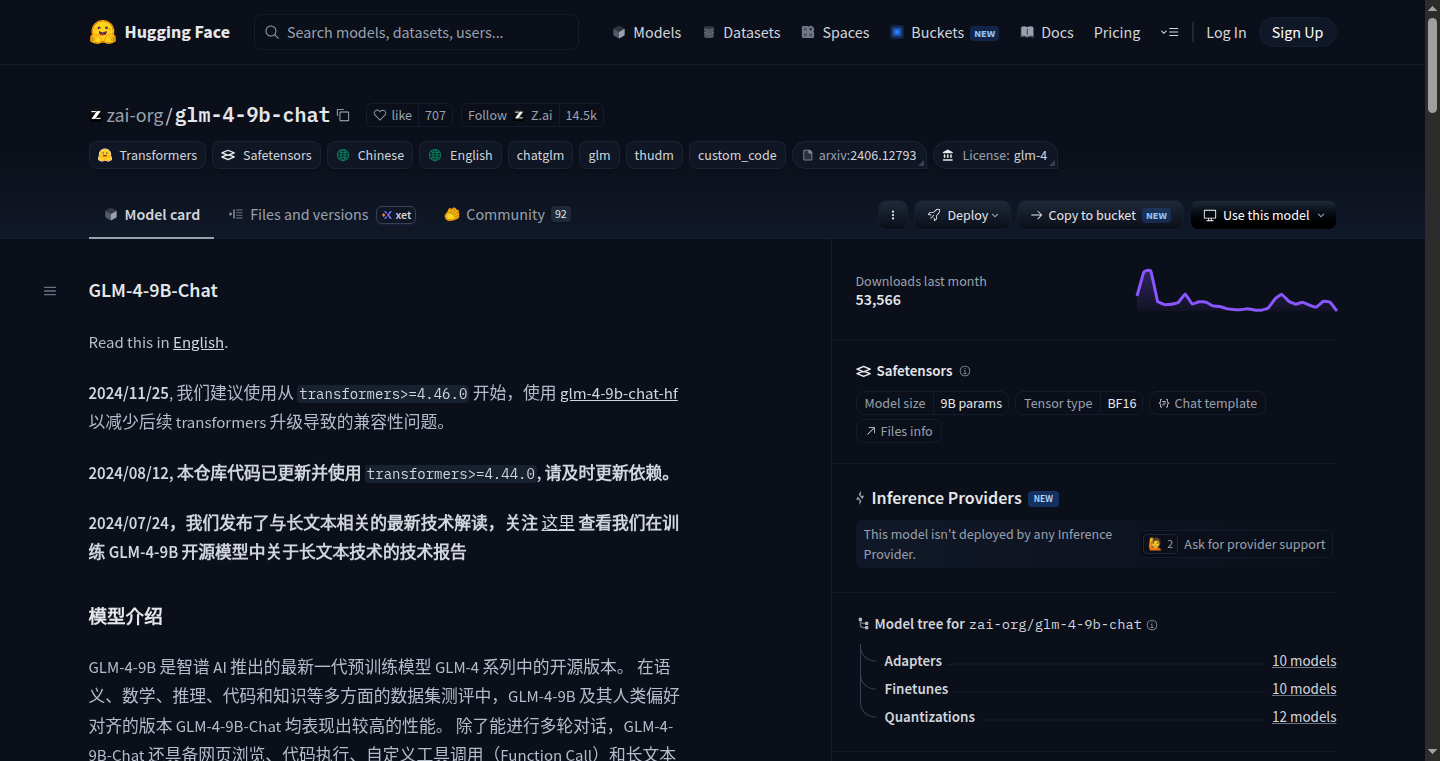Click the like heart button
This screenshot has height=761, width=1440.
tap(392, 115)
